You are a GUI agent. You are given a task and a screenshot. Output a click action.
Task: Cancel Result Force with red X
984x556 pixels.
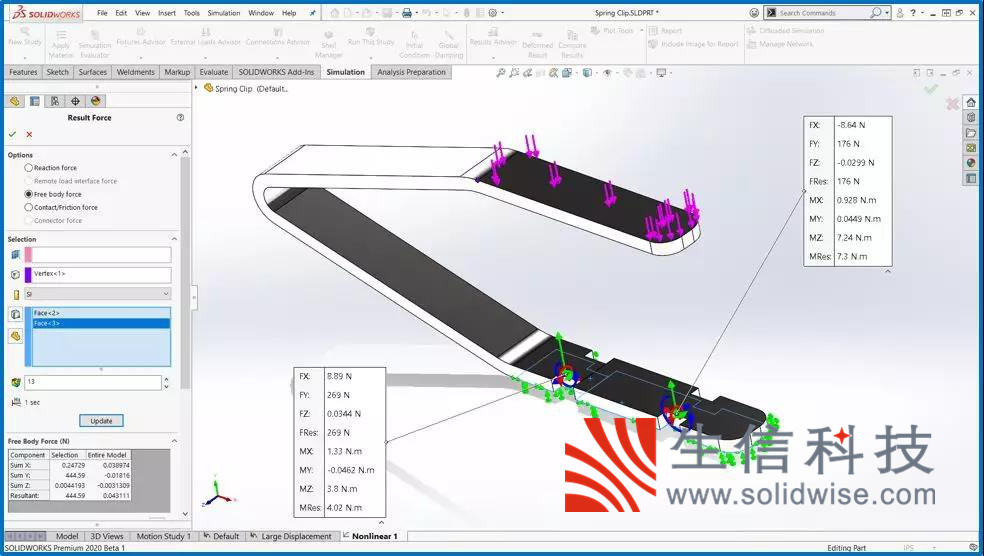(x=29, y=134)
